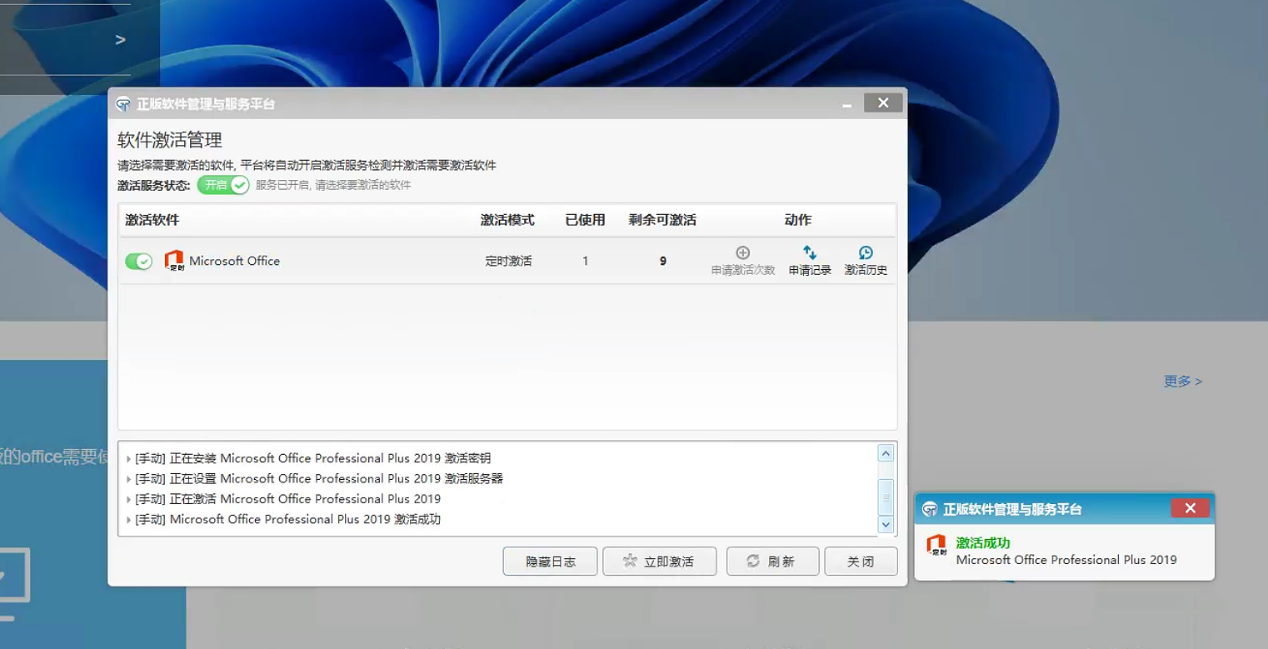Click the Microsoft Office icon in software list
Image resolution: width=1268 pixels, height=649 pixels.
174,261
